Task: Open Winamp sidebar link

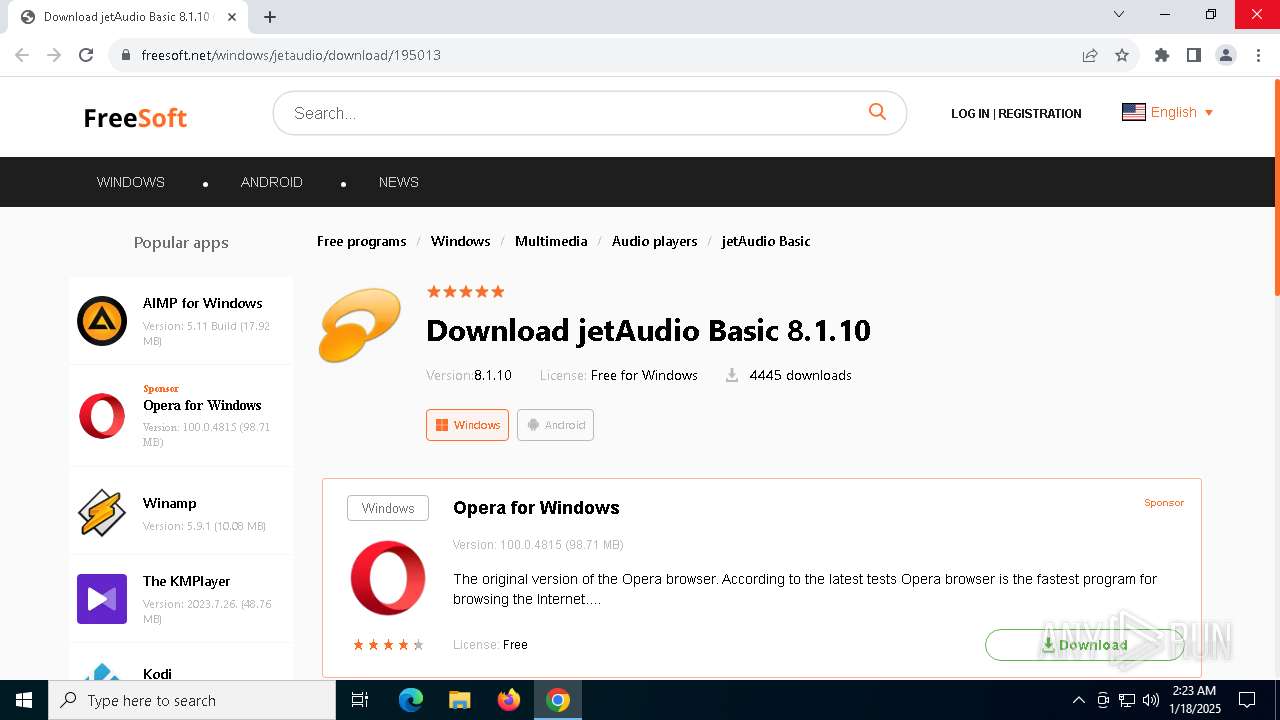Action: coord(169,503)
